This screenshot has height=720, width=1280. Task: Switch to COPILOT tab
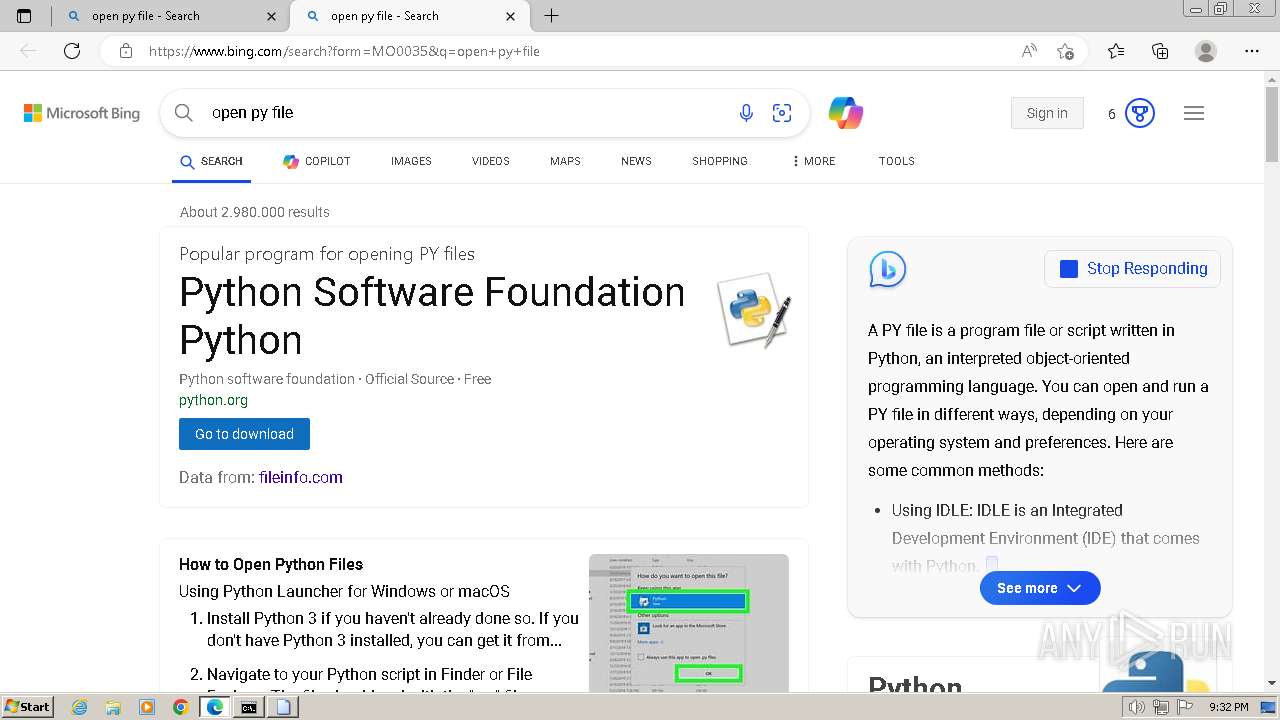pyautogui.click(x=316, y=161)
